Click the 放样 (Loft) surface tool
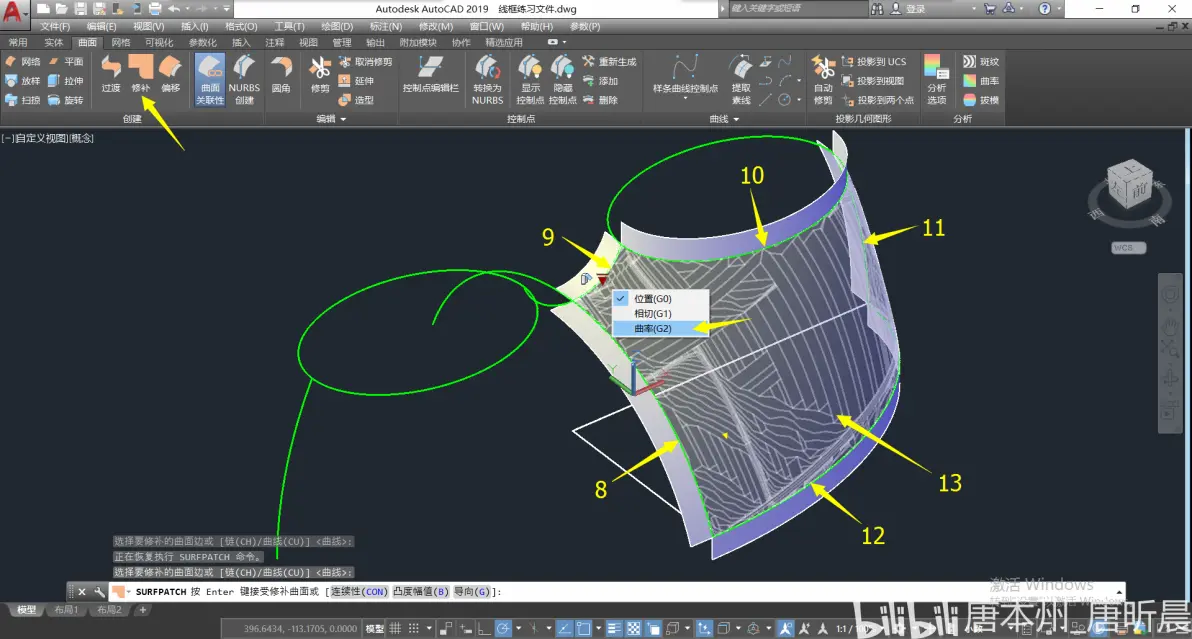The image size is (1192, 639). tap(23, 81)
